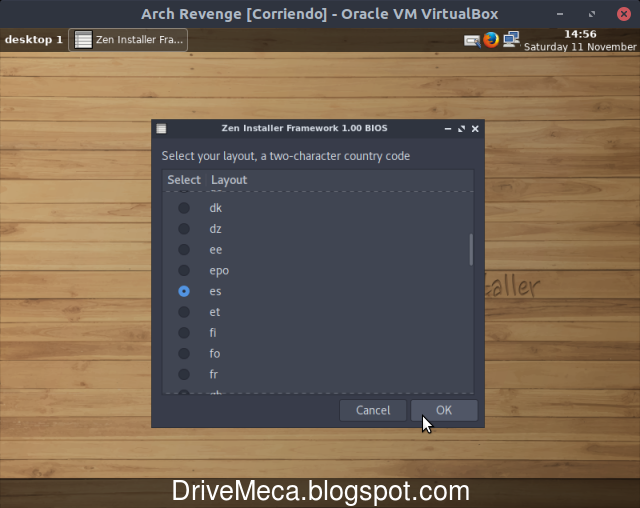
Task: Select the epo layout radio button
Action: click(x=184, y=271)
